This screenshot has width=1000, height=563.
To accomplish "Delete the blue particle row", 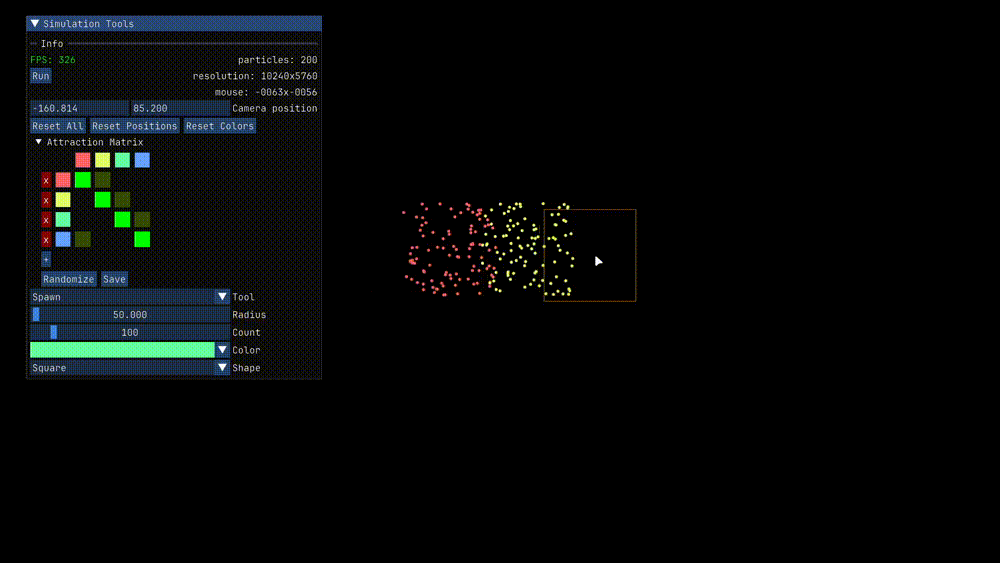I will coord(46,240).
